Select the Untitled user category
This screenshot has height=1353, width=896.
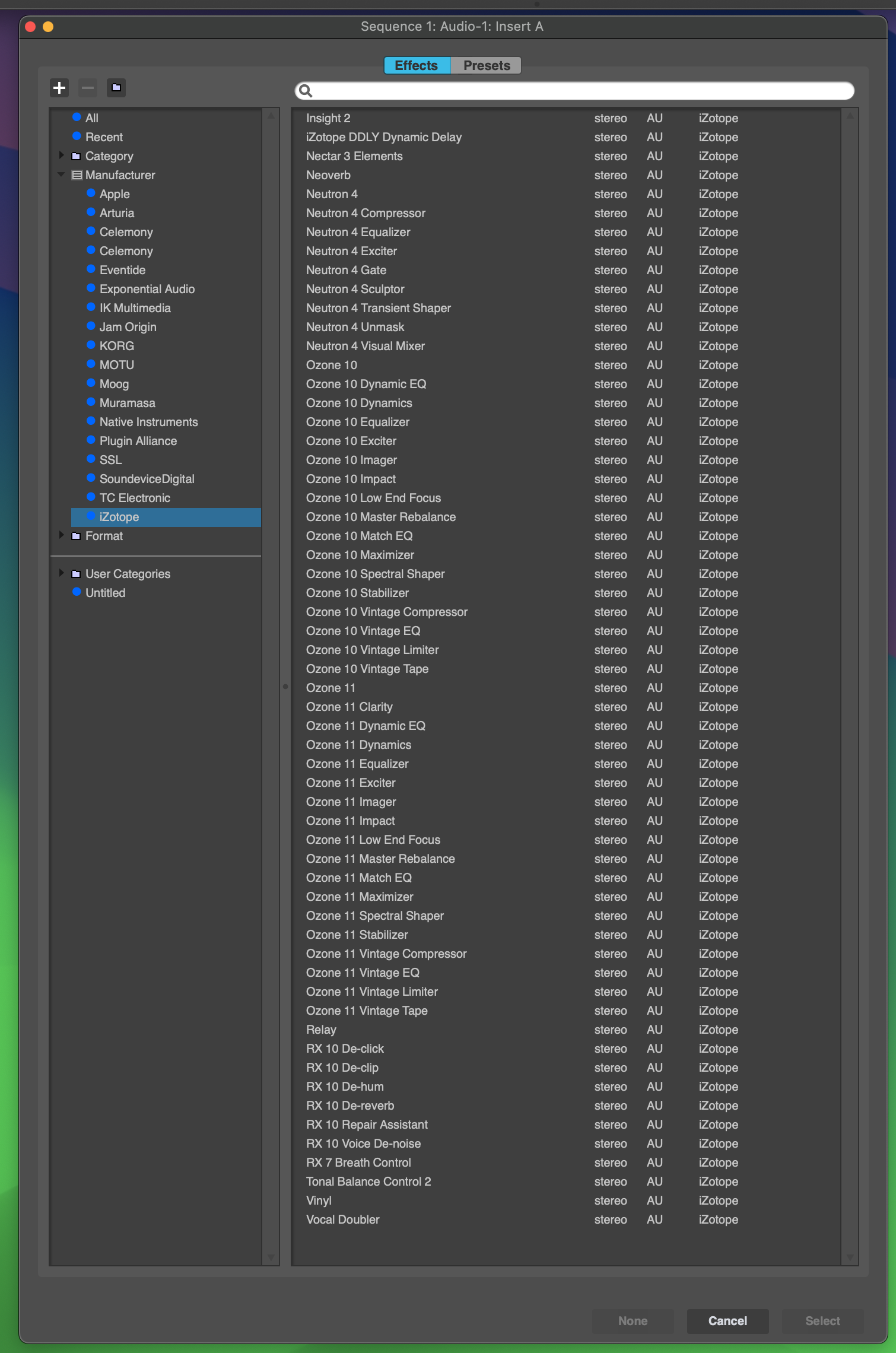[105, 593]
